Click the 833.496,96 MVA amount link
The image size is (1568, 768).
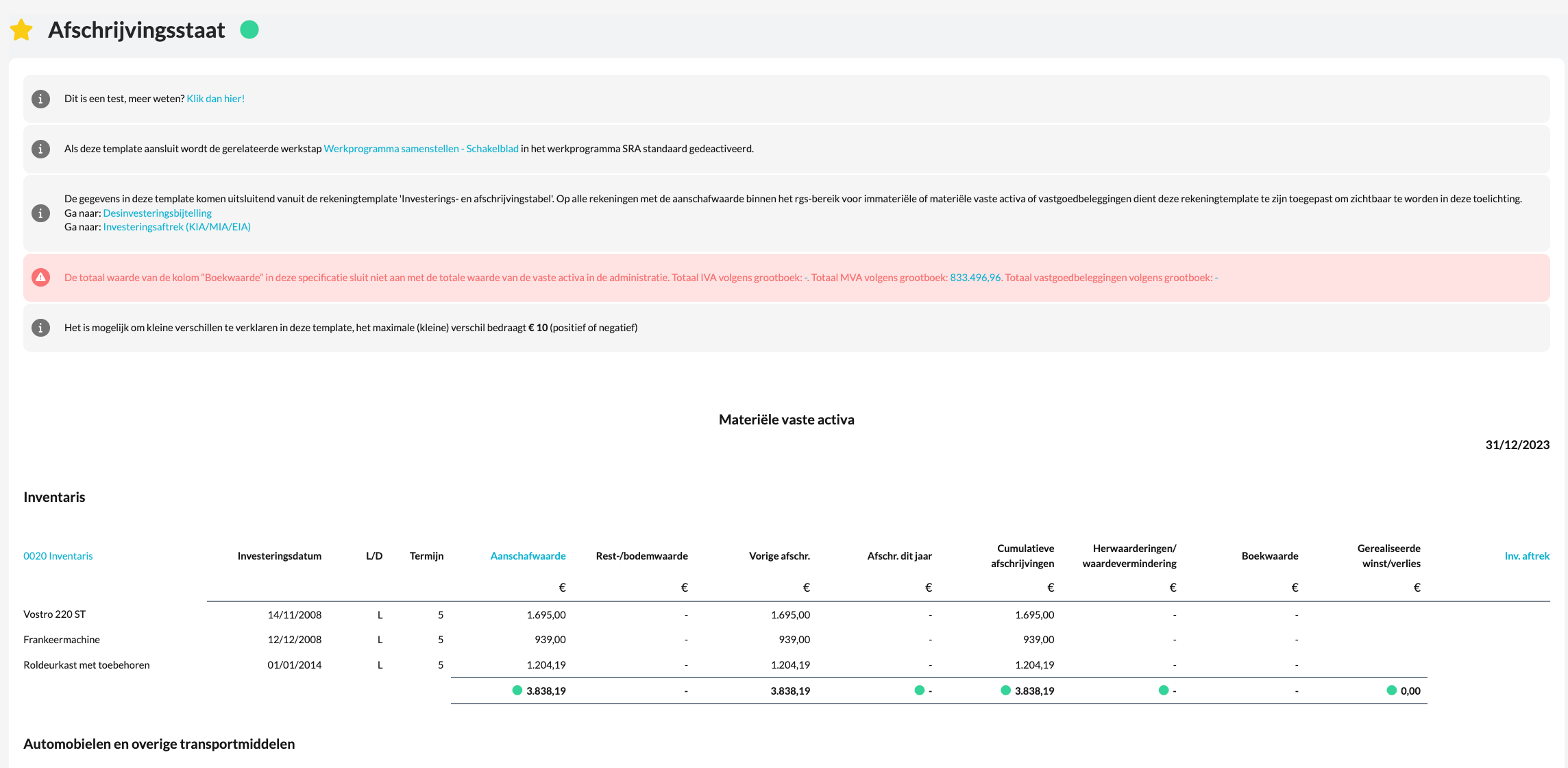[x=975, y=278]
